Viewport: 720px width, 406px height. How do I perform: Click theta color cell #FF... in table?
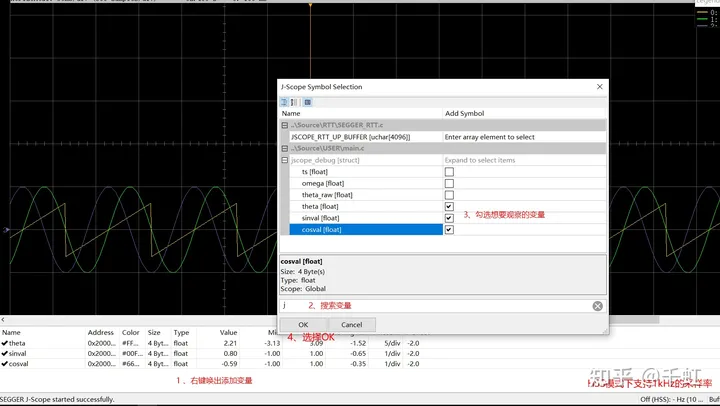(x=132, y=343)
